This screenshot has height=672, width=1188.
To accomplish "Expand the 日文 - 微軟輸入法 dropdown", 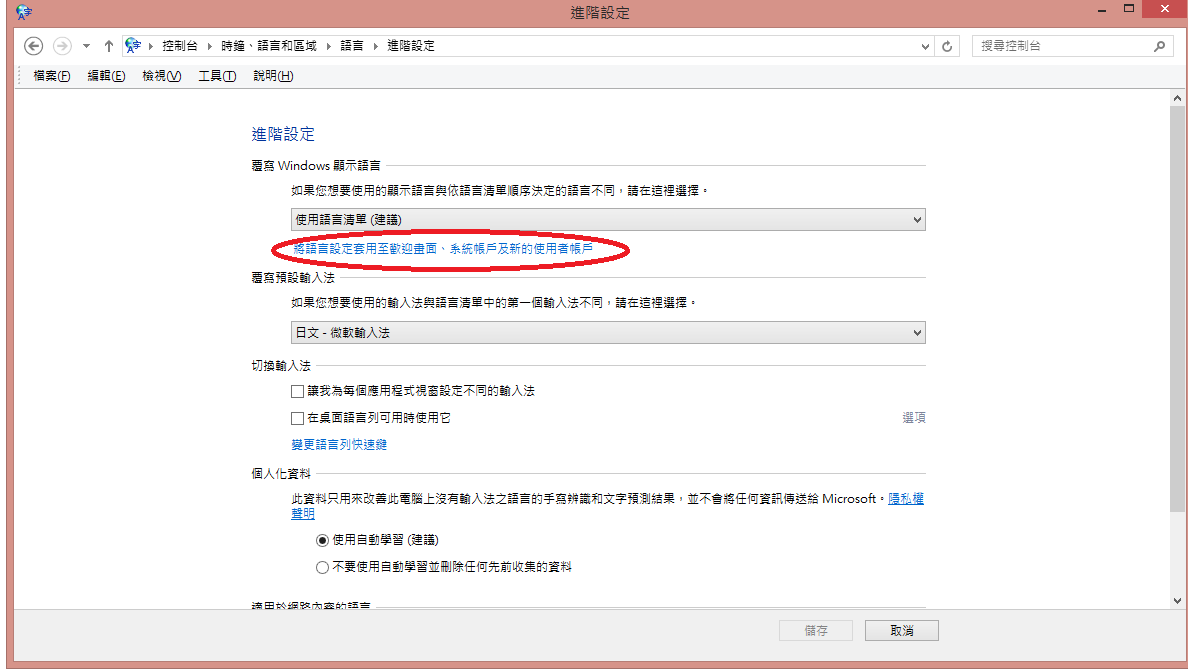I will click(x=607, y=332).
